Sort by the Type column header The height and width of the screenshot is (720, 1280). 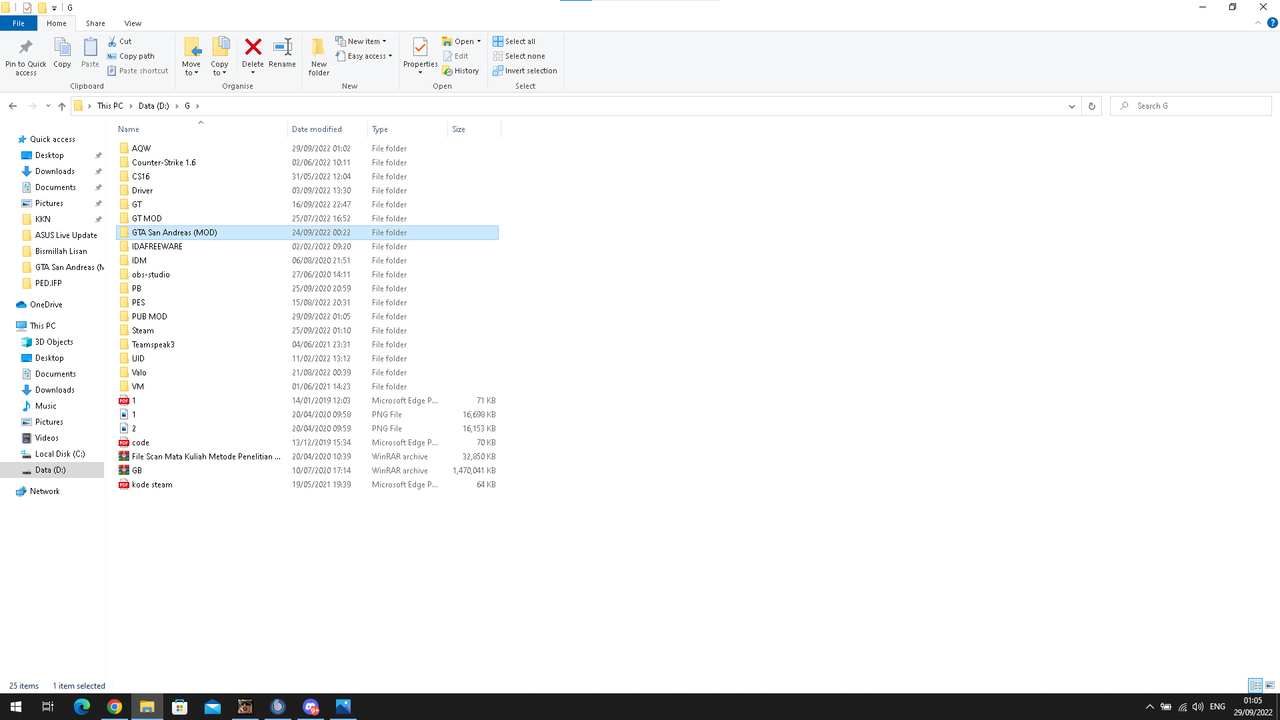(x=407, y=129)
